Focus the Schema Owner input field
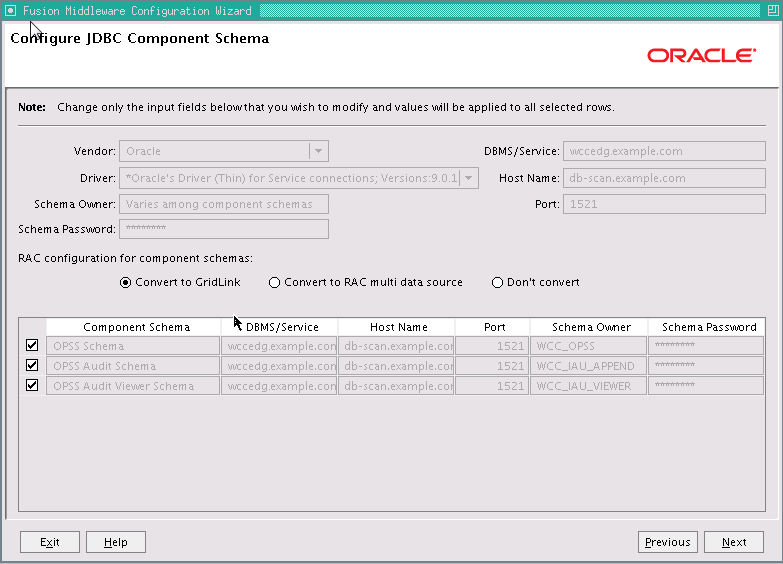This screenshot has width=783, height=564. click(224, 204)
